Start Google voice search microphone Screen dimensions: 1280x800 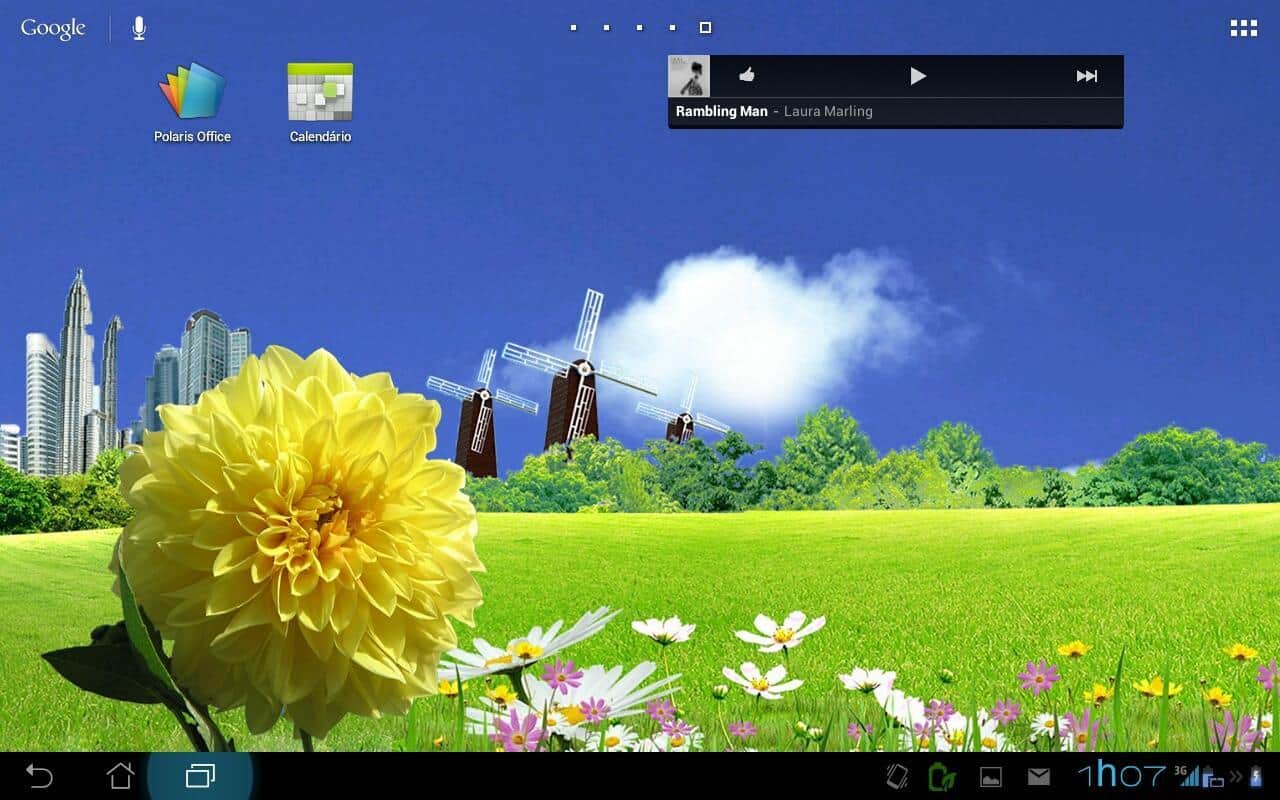[x=139, y=28]
